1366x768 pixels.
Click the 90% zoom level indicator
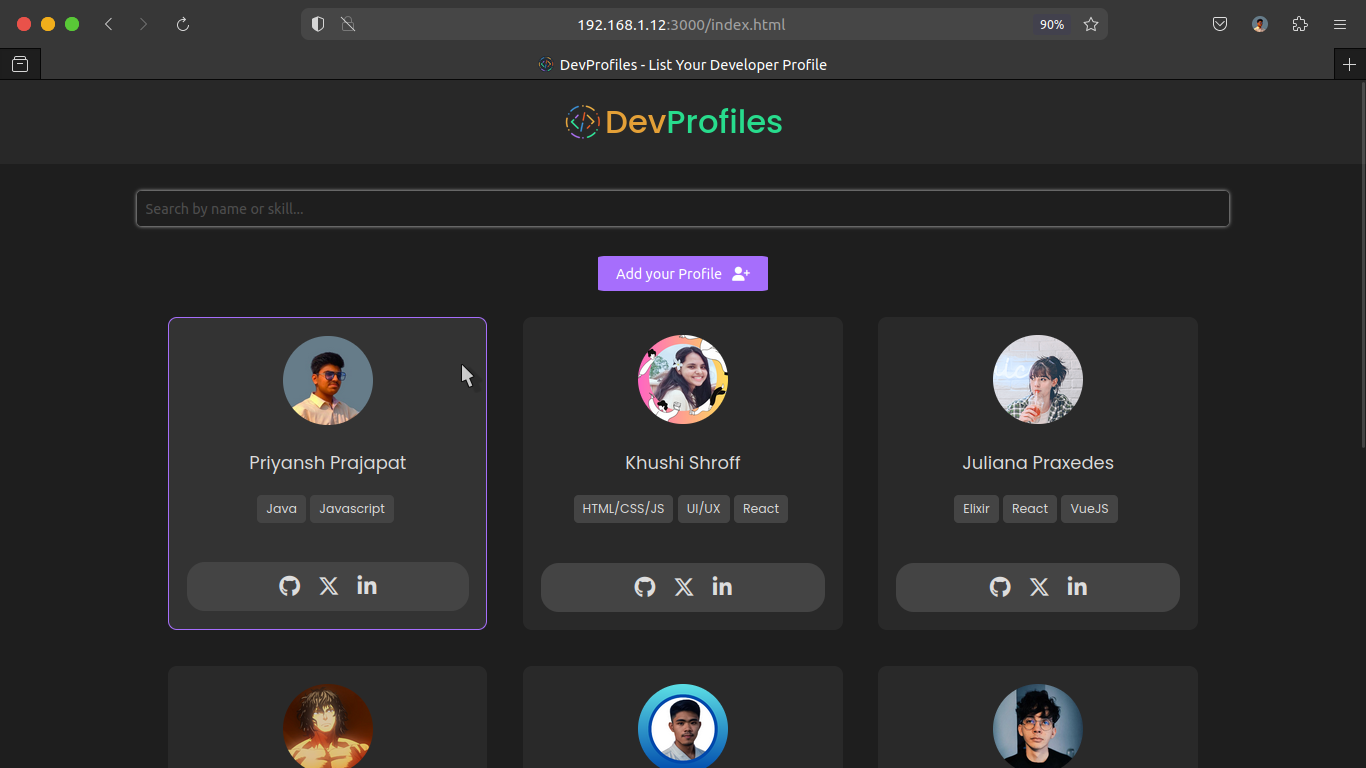1052,25
